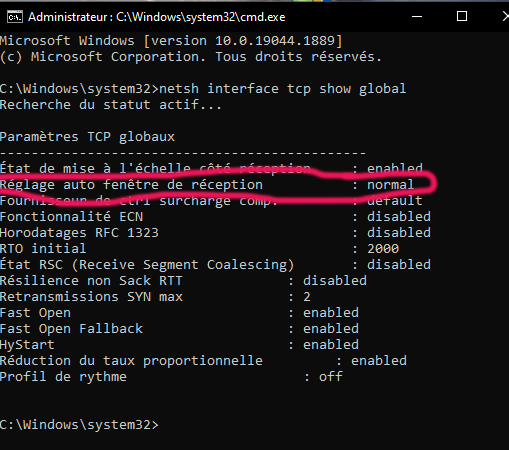
Task: Close the Administrateur cmd.exe window
Action: click(x=505, y=16)
